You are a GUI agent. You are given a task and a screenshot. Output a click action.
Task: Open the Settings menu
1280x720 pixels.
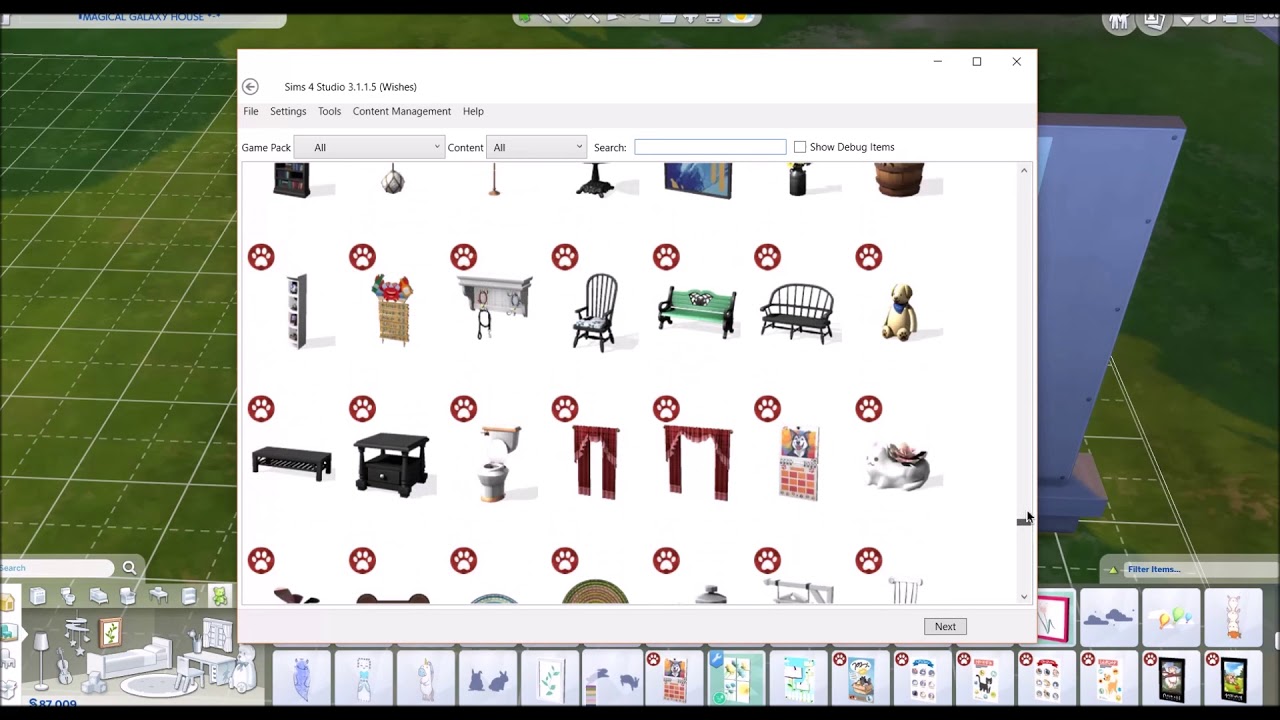288,111
